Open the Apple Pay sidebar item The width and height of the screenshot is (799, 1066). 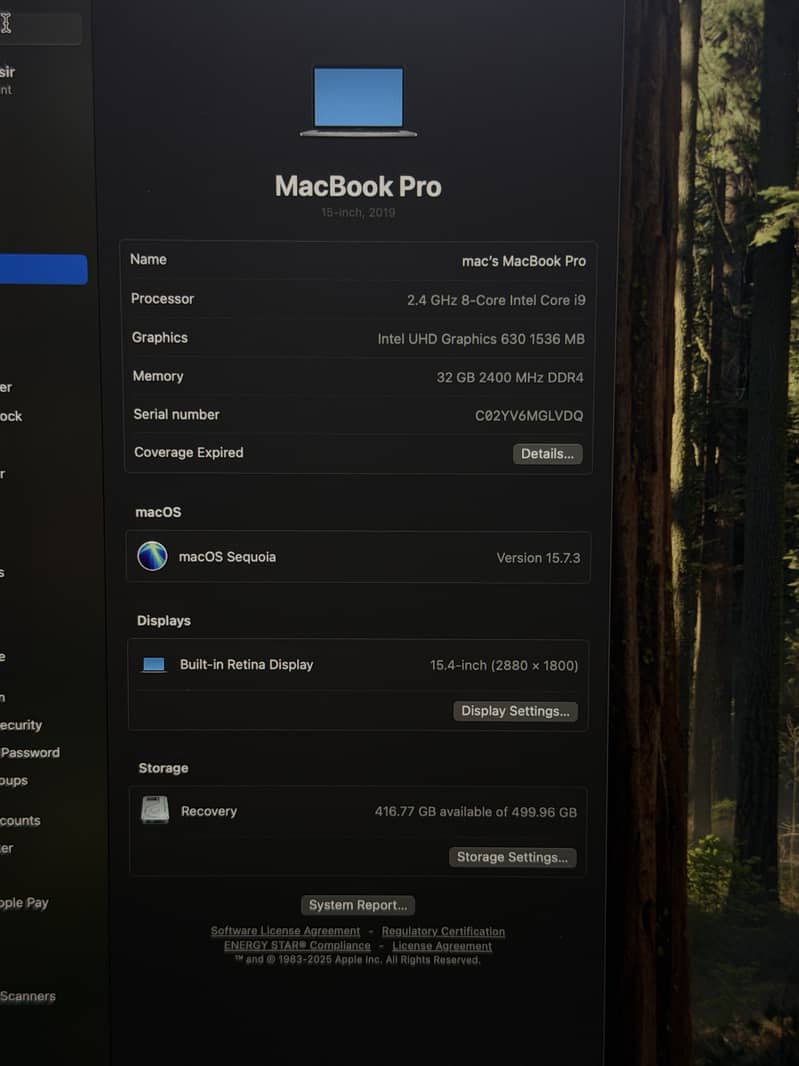click(x=24, y=903)
